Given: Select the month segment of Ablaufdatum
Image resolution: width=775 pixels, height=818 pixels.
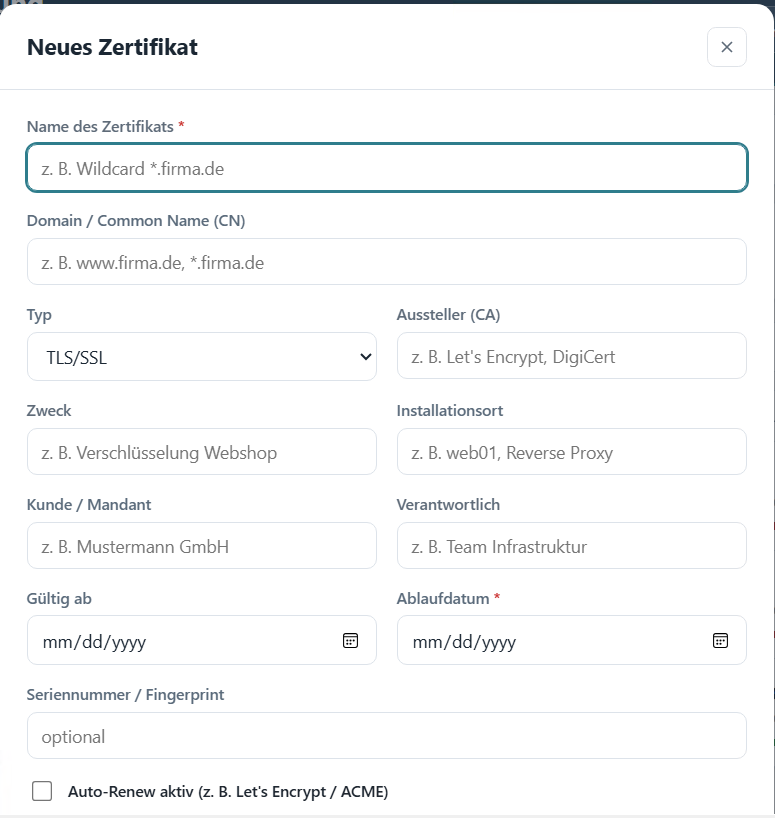Looking at the screenshot, I should point(429,642).
